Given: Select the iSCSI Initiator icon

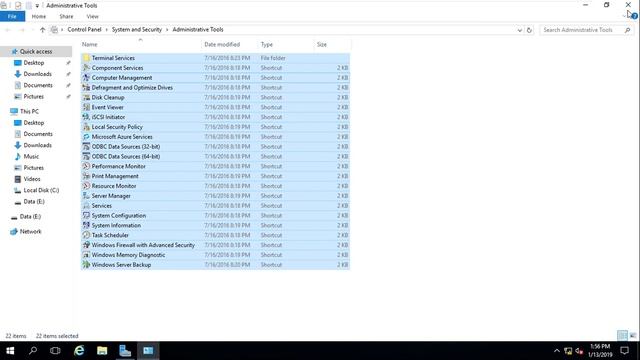Looking at the screenshot, I should [86, 117].
